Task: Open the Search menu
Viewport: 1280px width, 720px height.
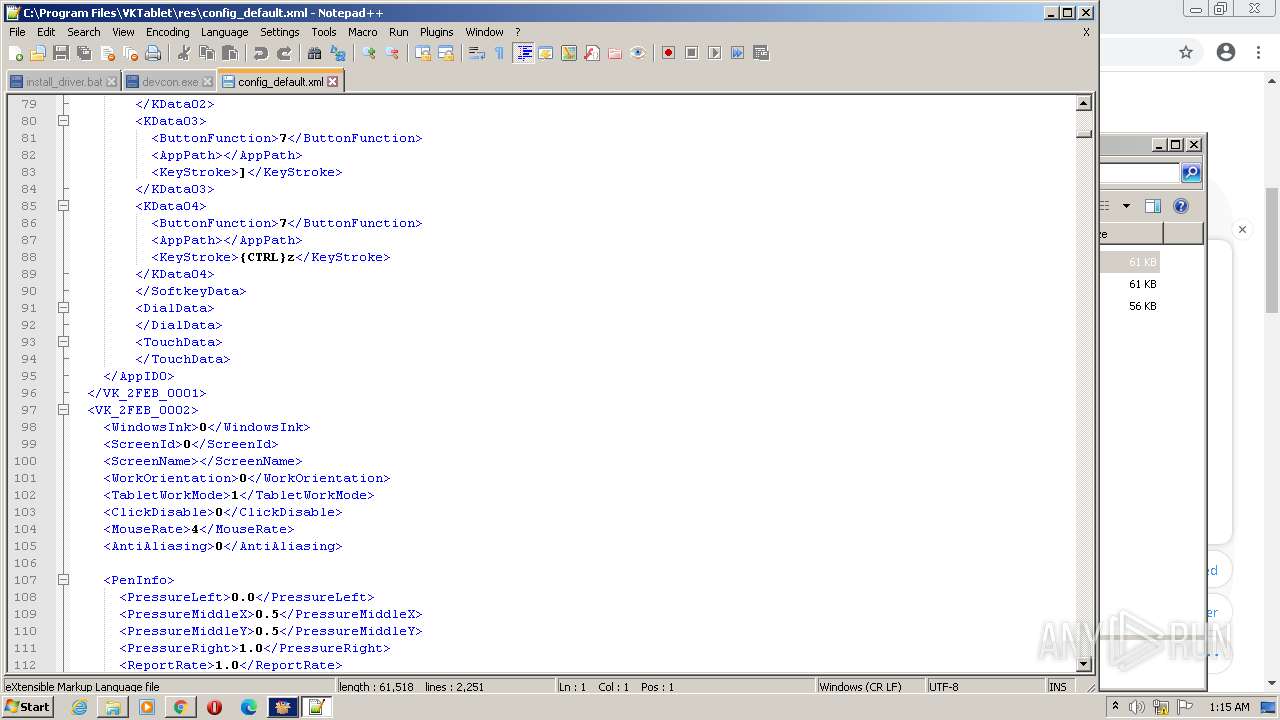Action: pos(84,32)
